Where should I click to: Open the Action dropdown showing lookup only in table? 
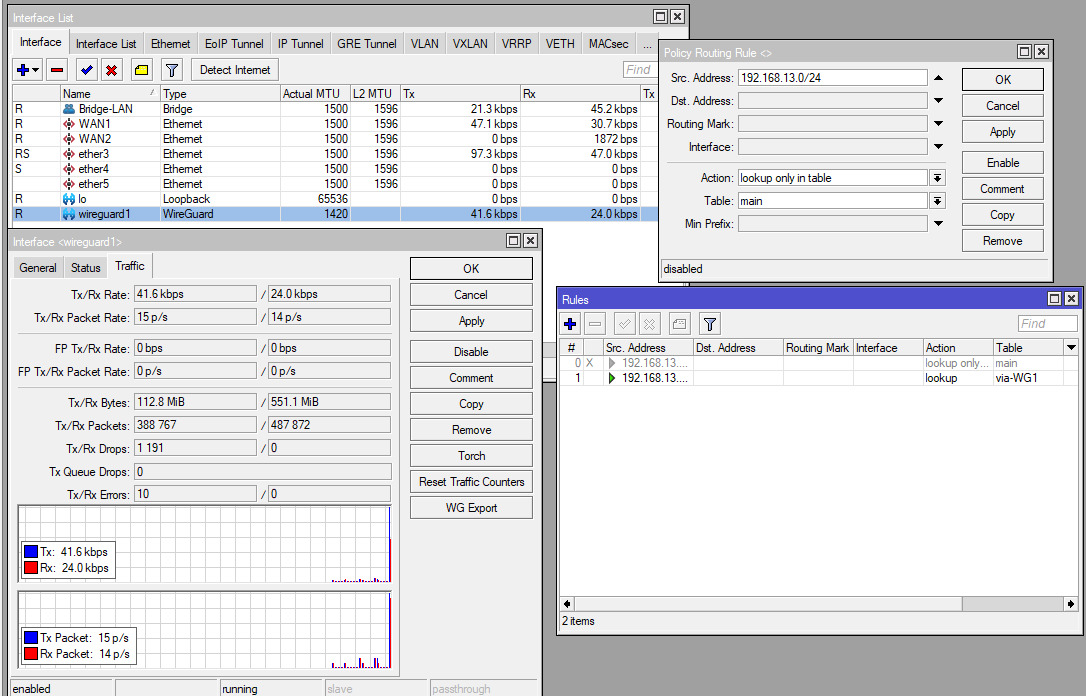click(x=937, y=178)
